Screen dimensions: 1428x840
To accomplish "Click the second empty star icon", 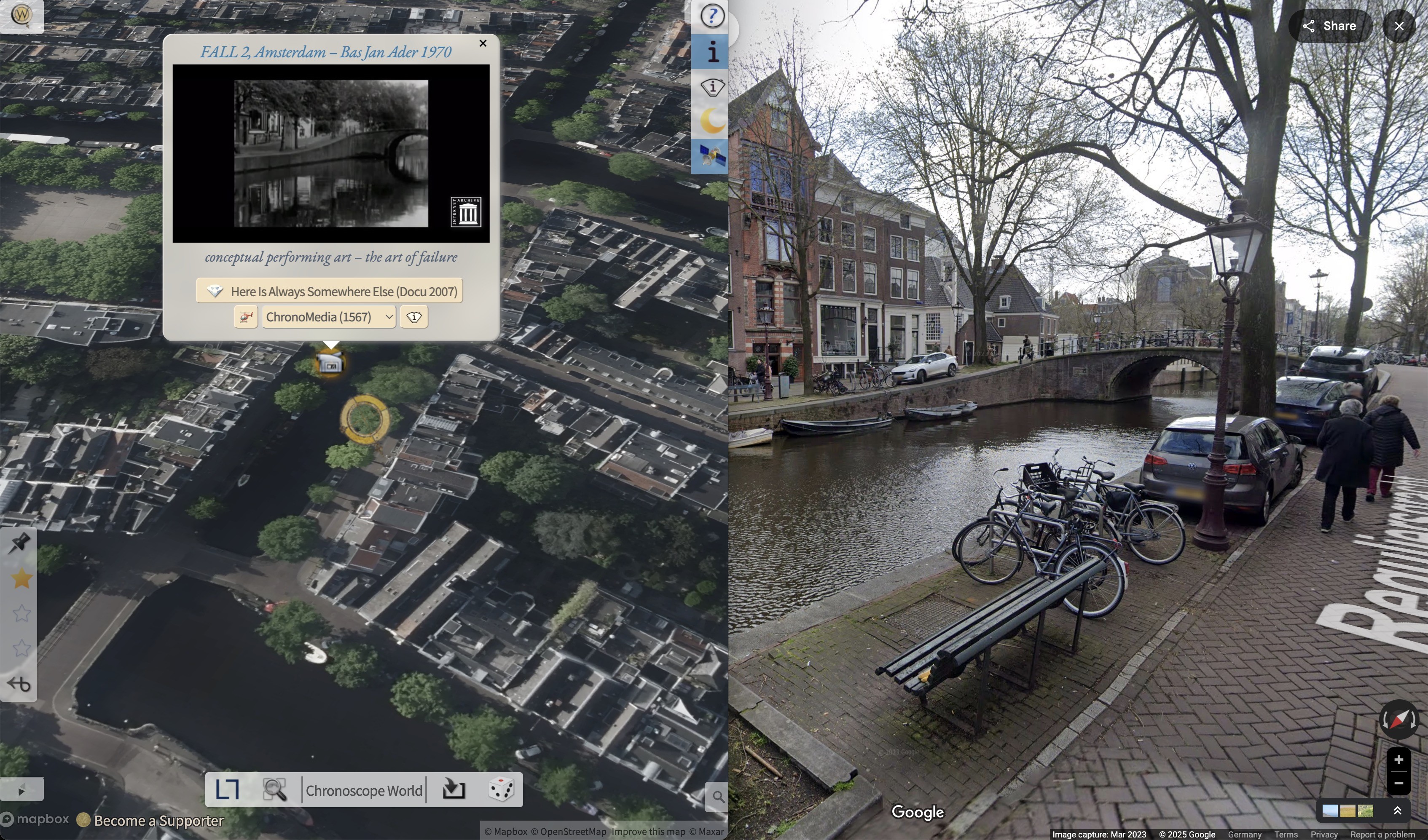I will point(21,648).
